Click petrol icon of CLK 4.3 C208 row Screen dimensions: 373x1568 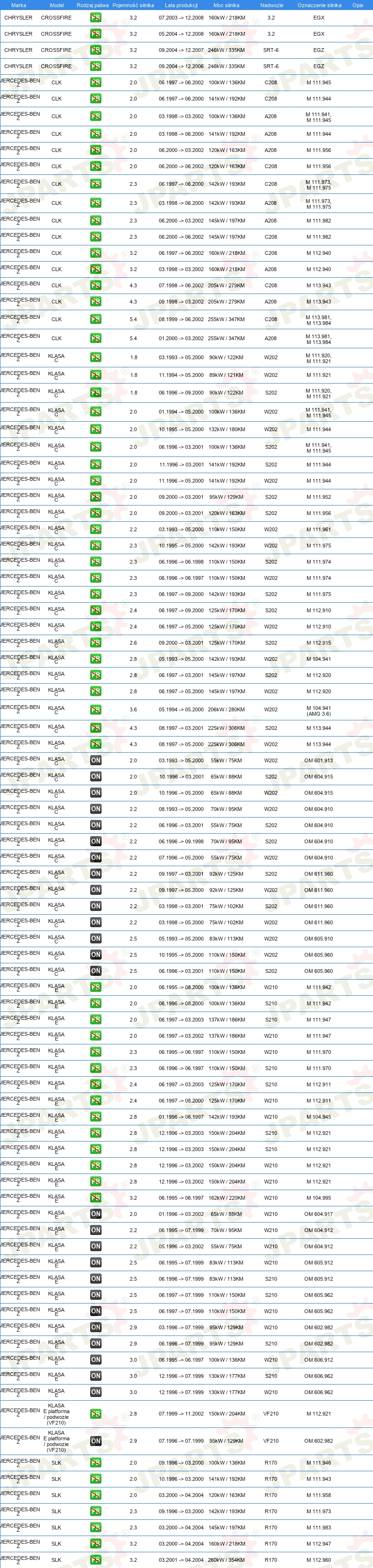coord(96,285)
